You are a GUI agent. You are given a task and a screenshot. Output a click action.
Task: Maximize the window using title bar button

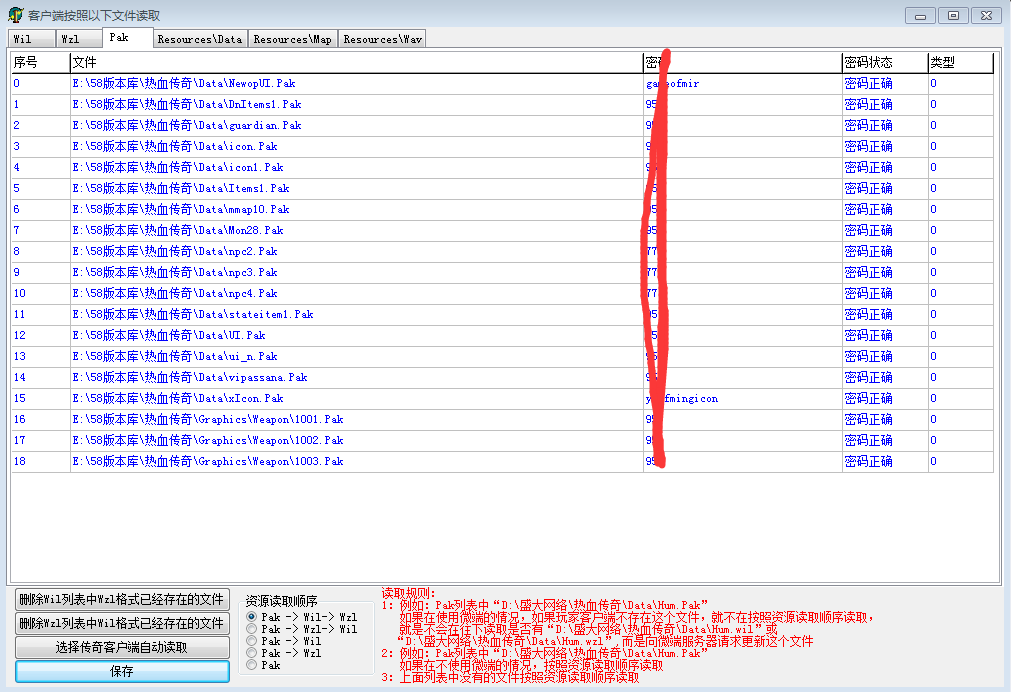[953, 15]
